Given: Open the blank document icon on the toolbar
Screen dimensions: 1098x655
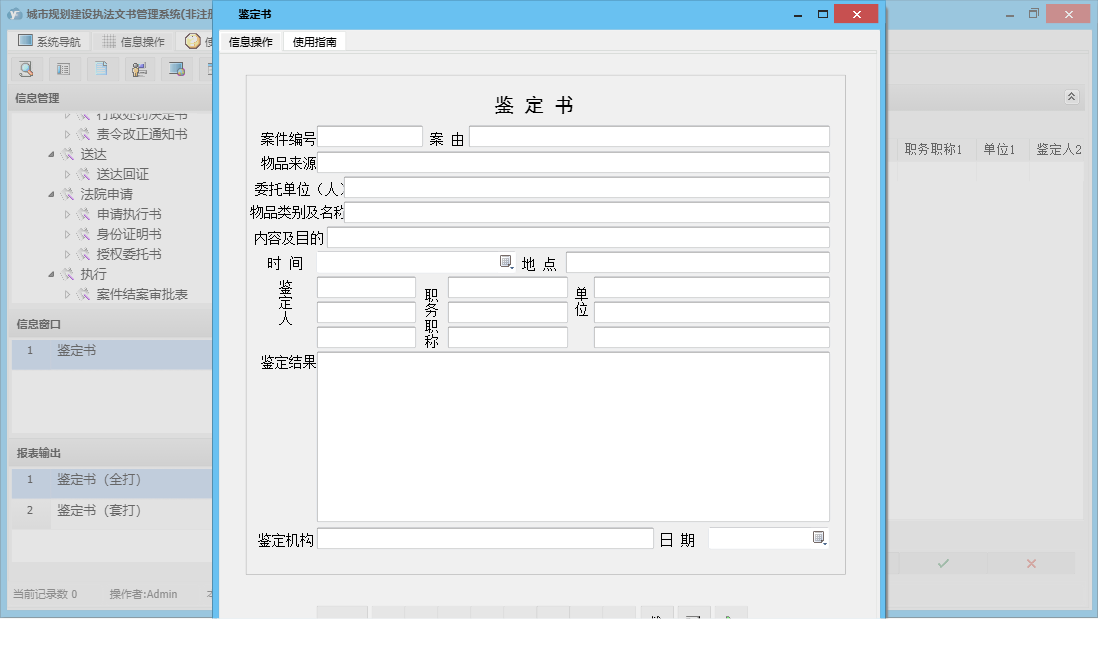Looking at the screenshot, I should [100, 69].
